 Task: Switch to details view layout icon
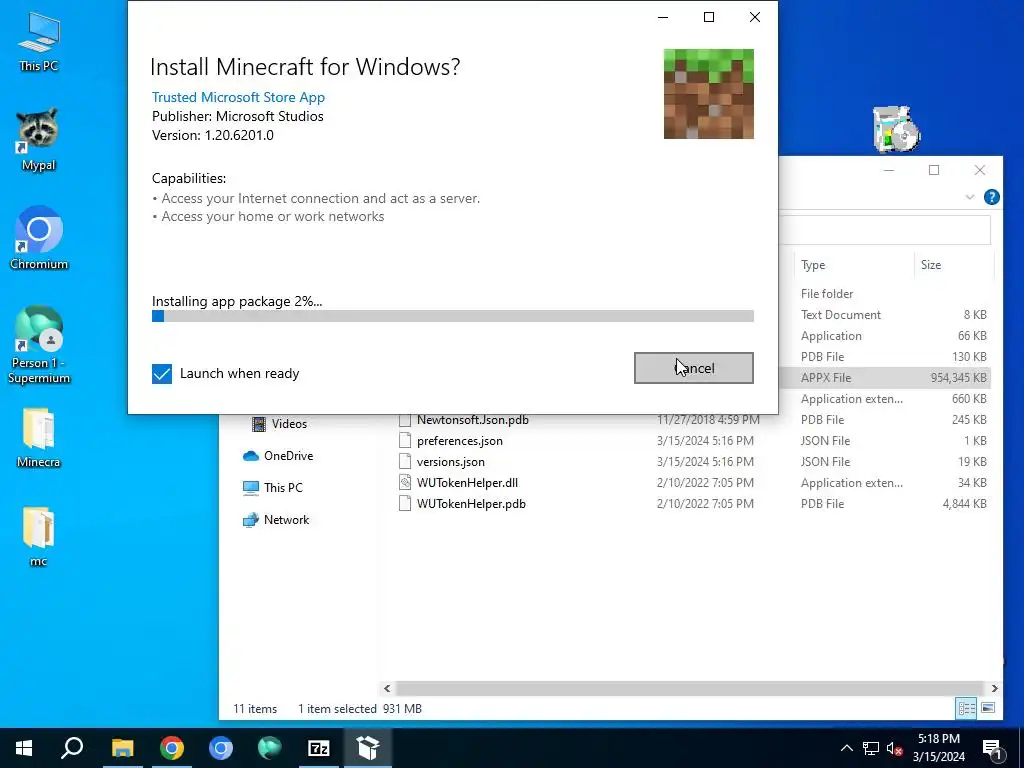click(966, 708)
